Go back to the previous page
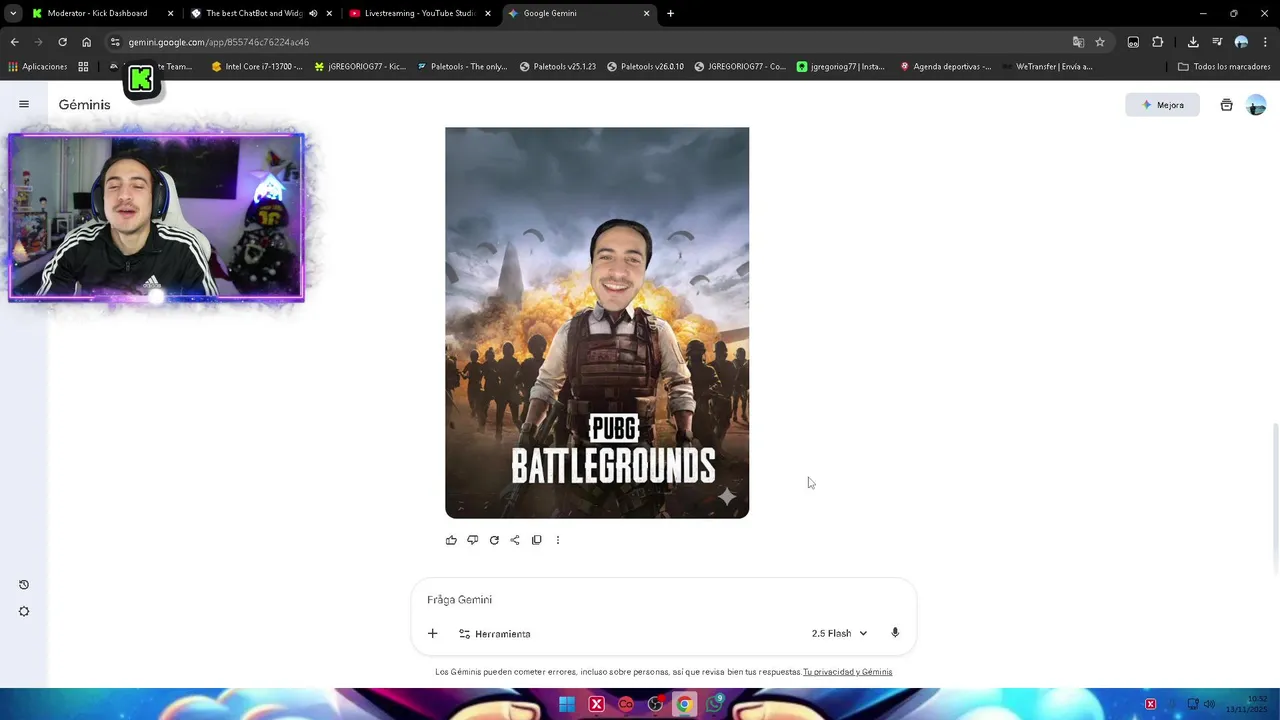Viewport: 1280px width, 720px height. (14, 42)
